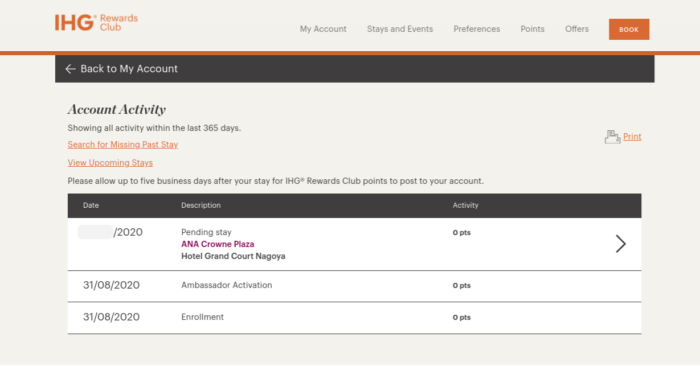This screenshot has width=700, height=366.
Task: Open the Preferences menu
Action: [x=477, y=29]
